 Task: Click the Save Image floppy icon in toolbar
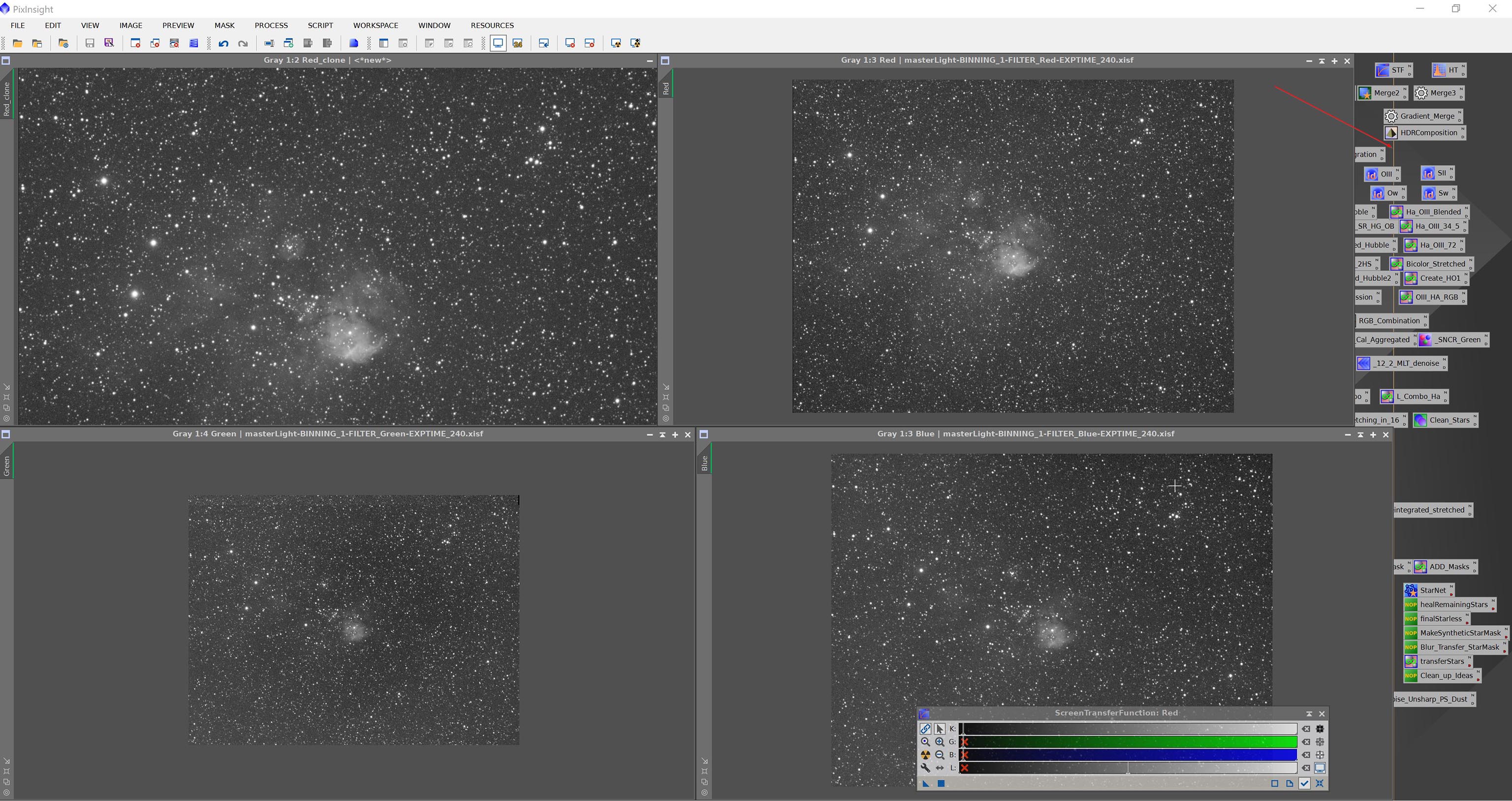pyautogui.click(x=90, y=43)
